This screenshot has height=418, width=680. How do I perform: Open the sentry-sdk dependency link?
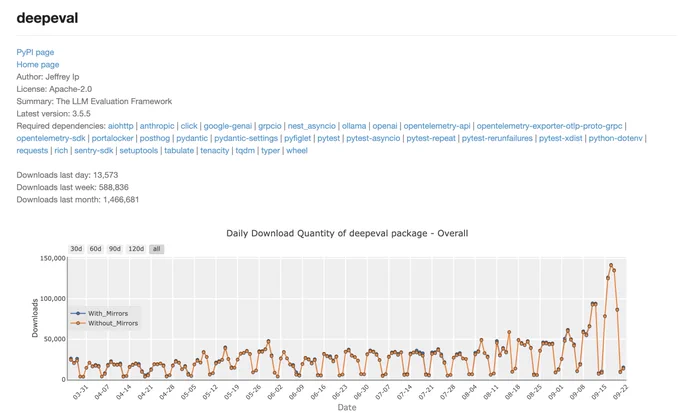[94, 150]
